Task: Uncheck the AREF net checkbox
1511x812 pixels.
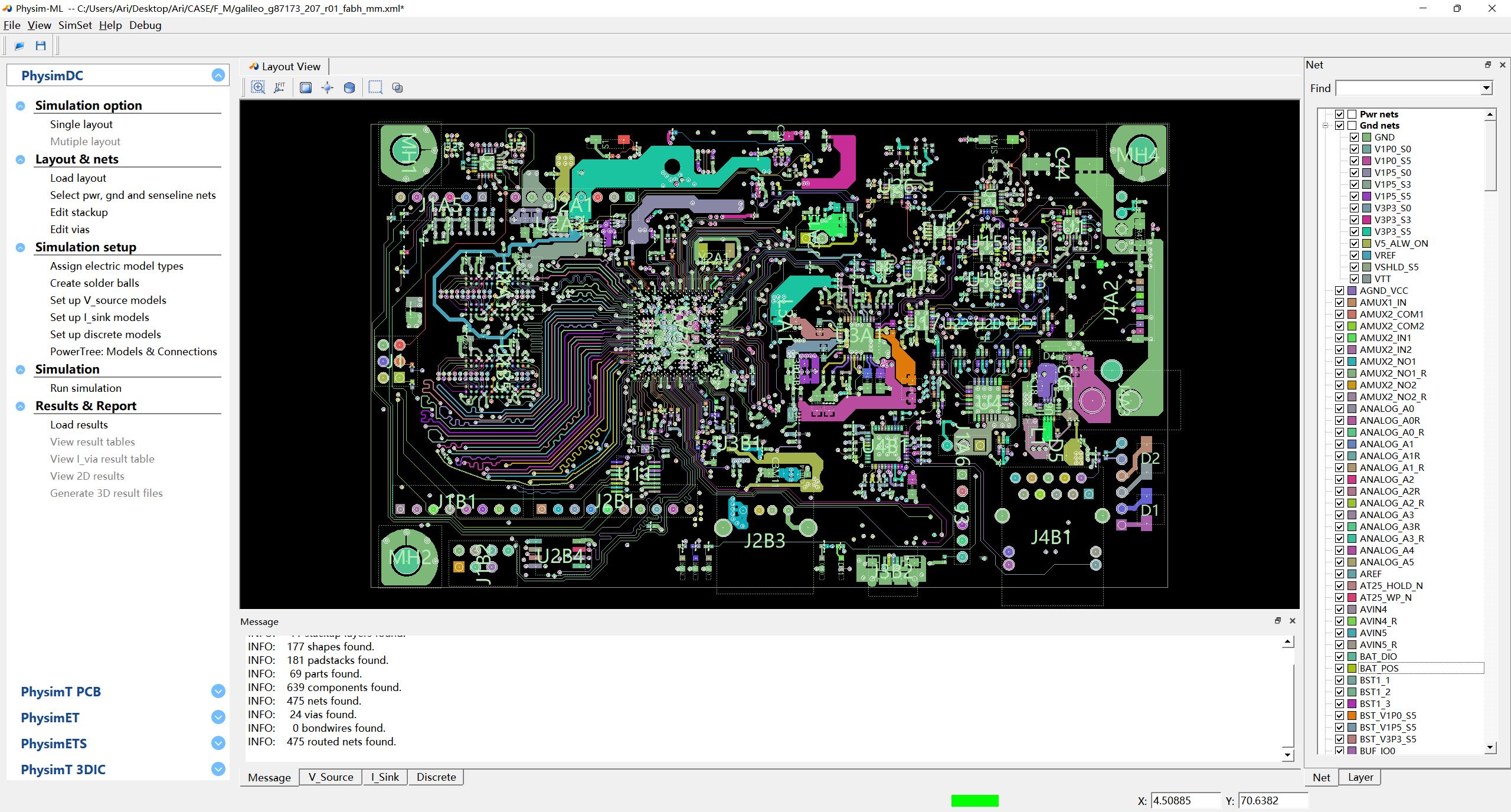Action: click(1340, 574)
